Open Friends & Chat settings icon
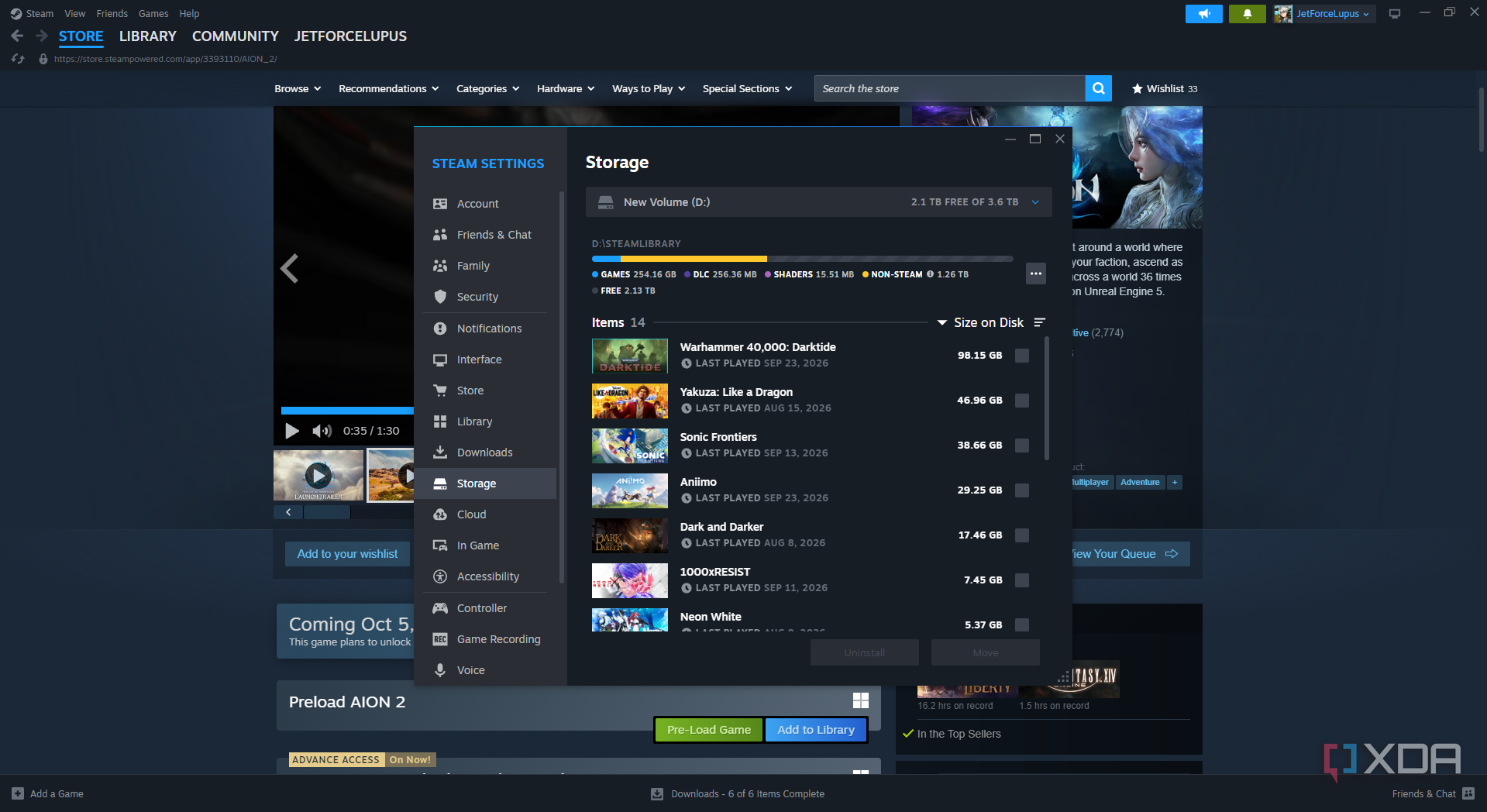Viewport: 1487px width, 812px height. 440,235
